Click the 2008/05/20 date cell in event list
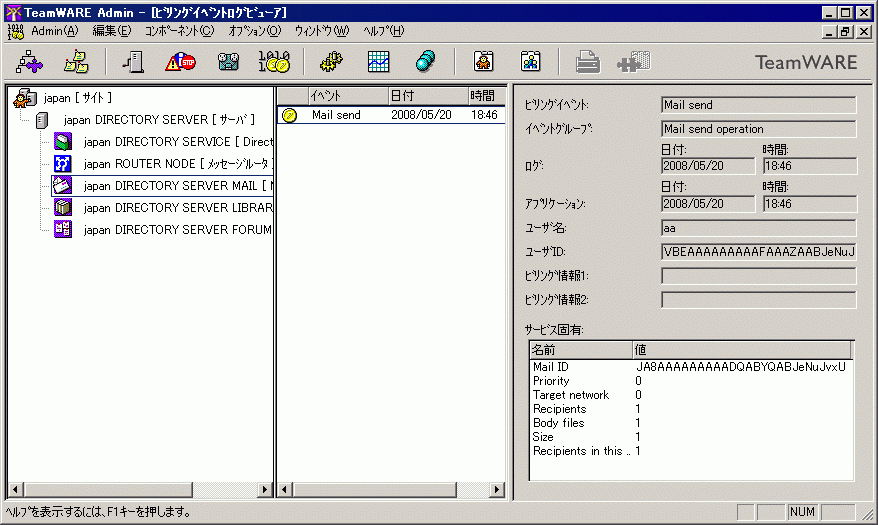The image size is (878, 525). [421, 115]
